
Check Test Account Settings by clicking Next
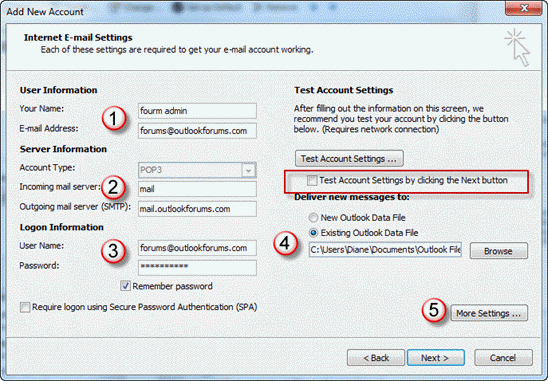(312, 180)
